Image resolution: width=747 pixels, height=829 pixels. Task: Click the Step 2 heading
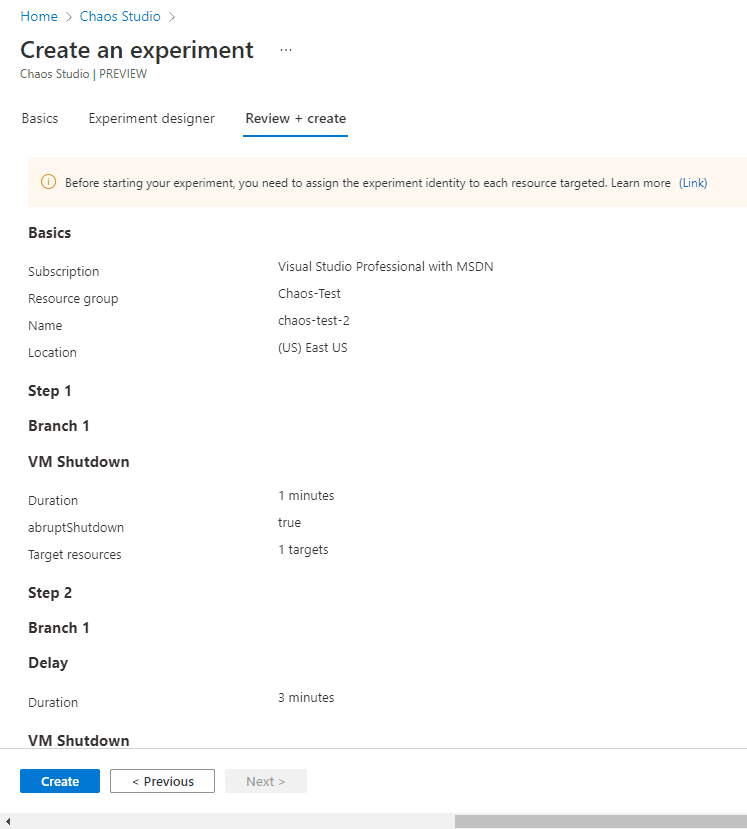click(50, 593)
